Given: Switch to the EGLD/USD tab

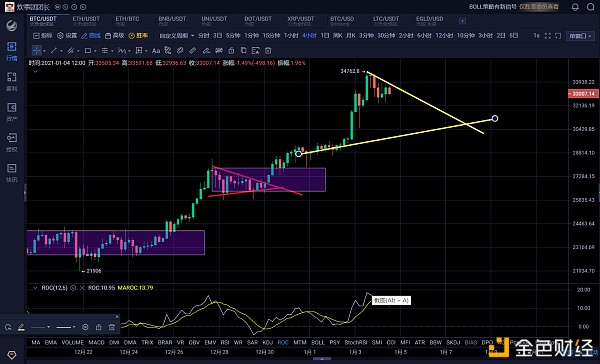Looking at the screenshot, I should pos(429,21).
